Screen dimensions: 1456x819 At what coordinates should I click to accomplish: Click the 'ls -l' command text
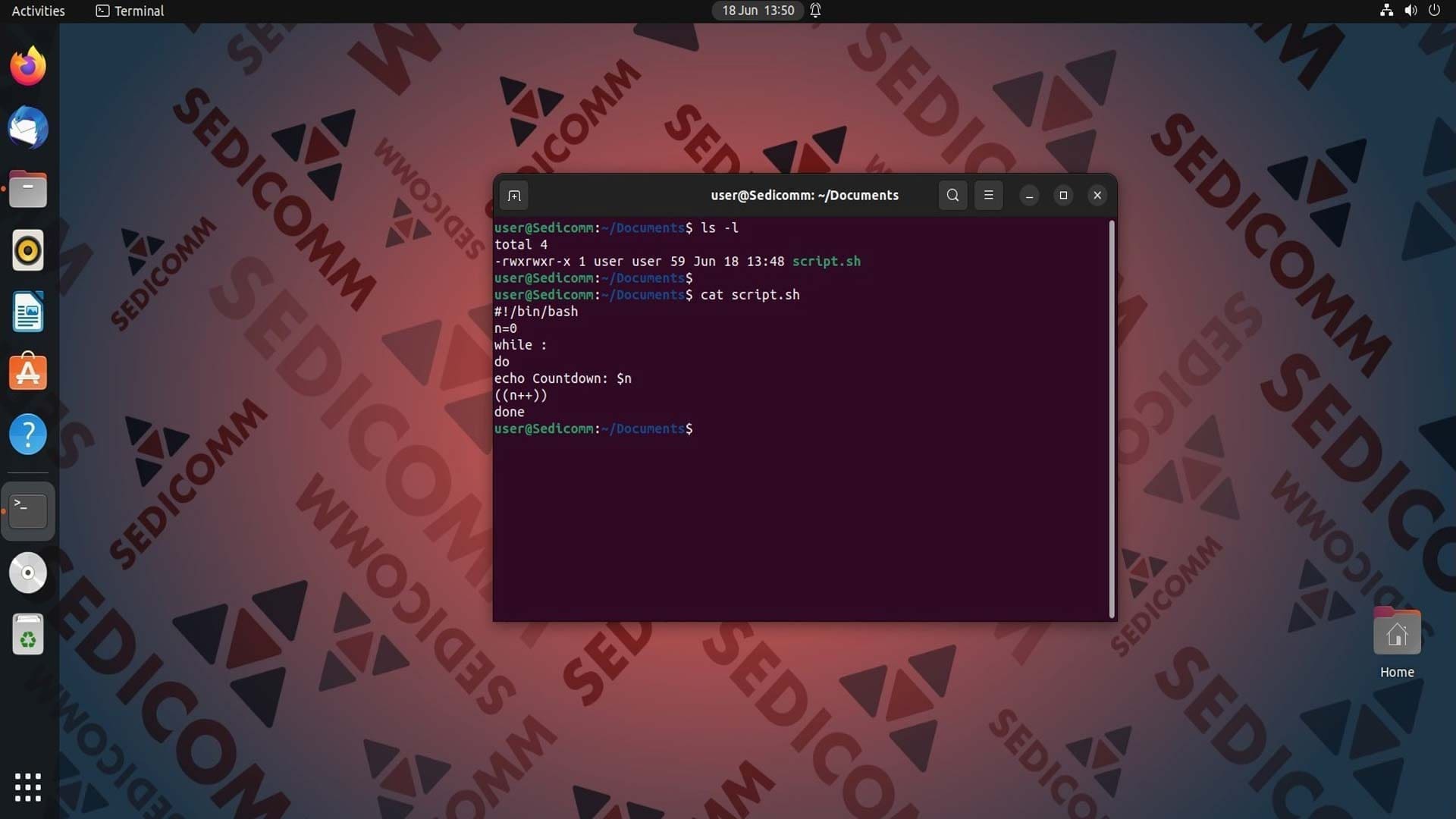[x=719, y=227]
